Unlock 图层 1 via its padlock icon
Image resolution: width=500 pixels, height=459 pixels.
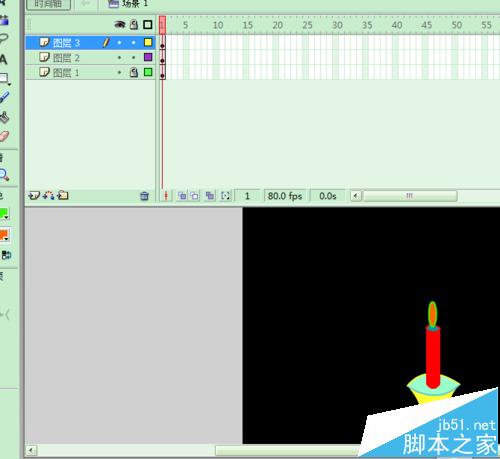tap(134, 72)
